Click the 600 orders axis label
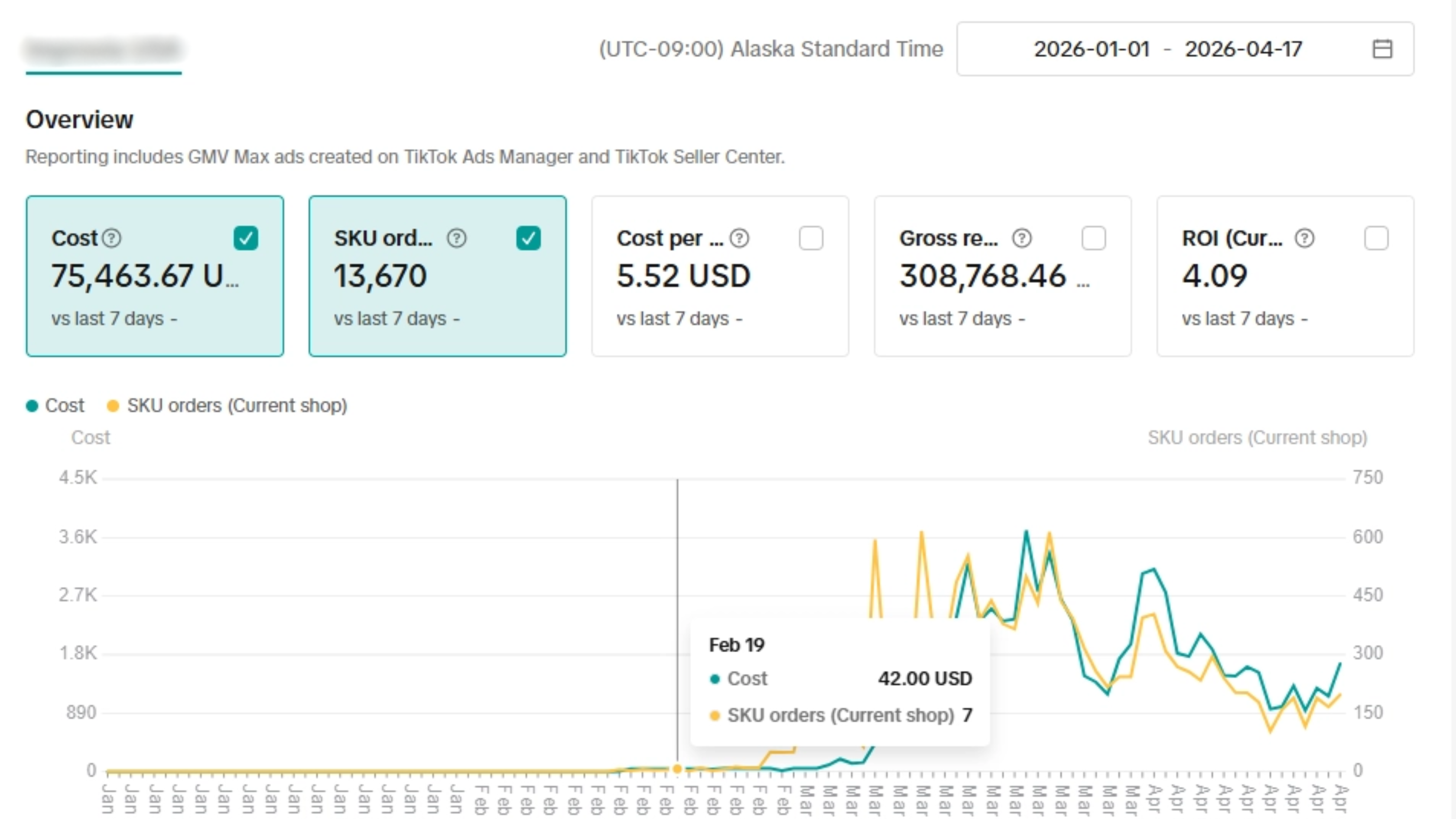1456x819 pixels. click(x=1368, y=536)
